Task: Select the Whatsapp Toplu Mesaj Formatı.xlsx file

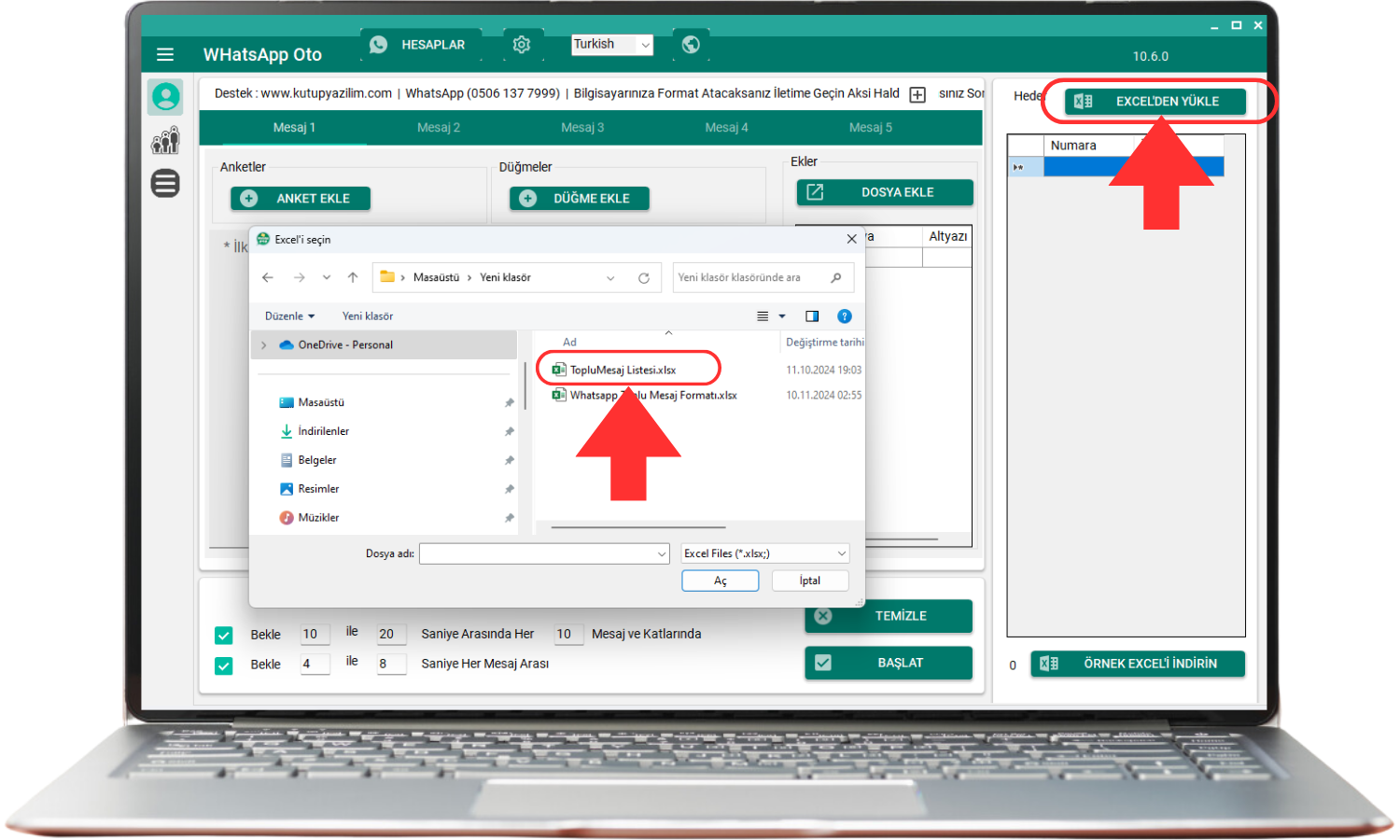Action: tap(652, 396)
